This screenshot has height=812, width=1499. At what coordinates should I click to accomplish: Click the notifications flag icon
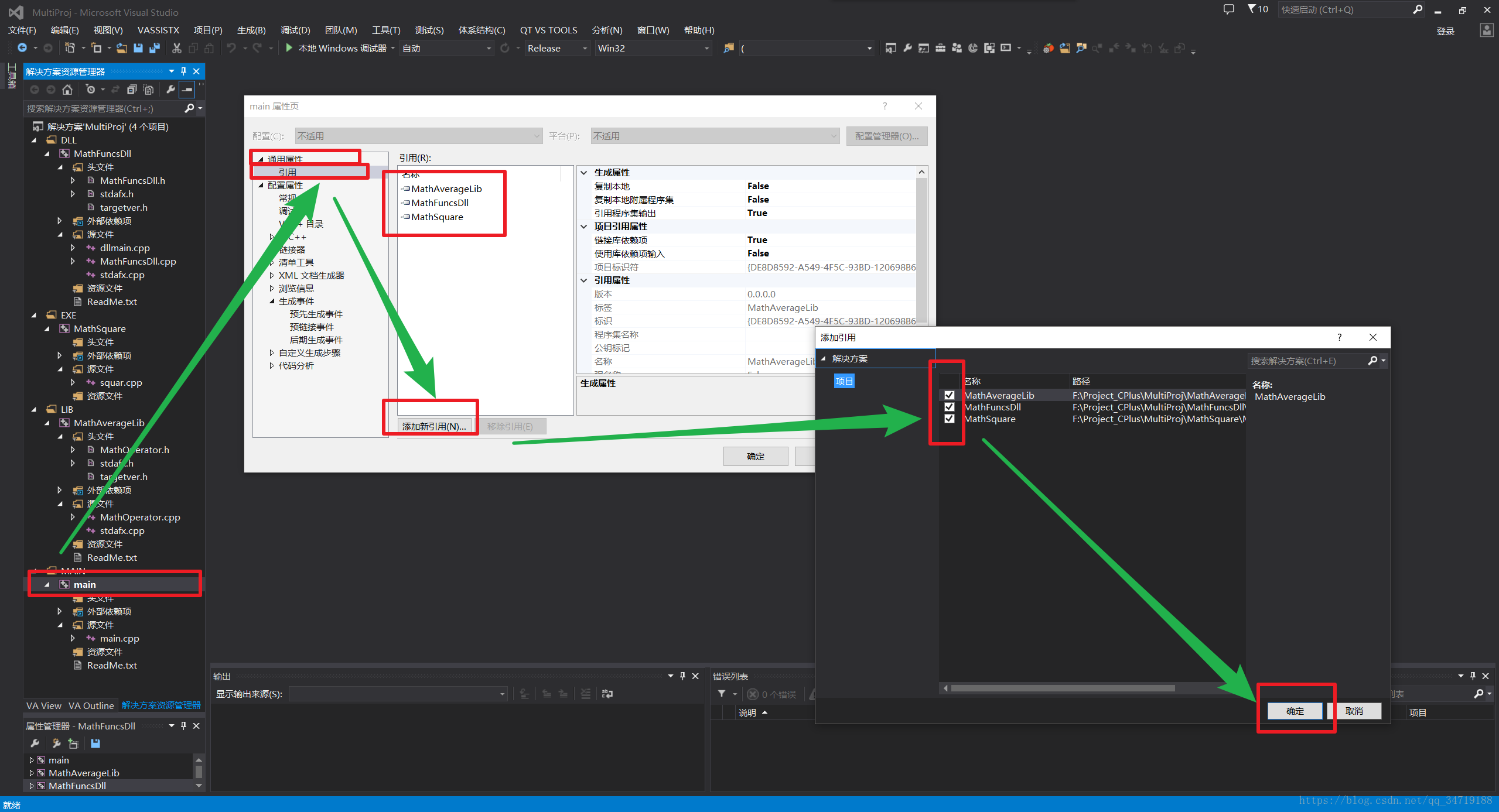tap(1257, 9)
